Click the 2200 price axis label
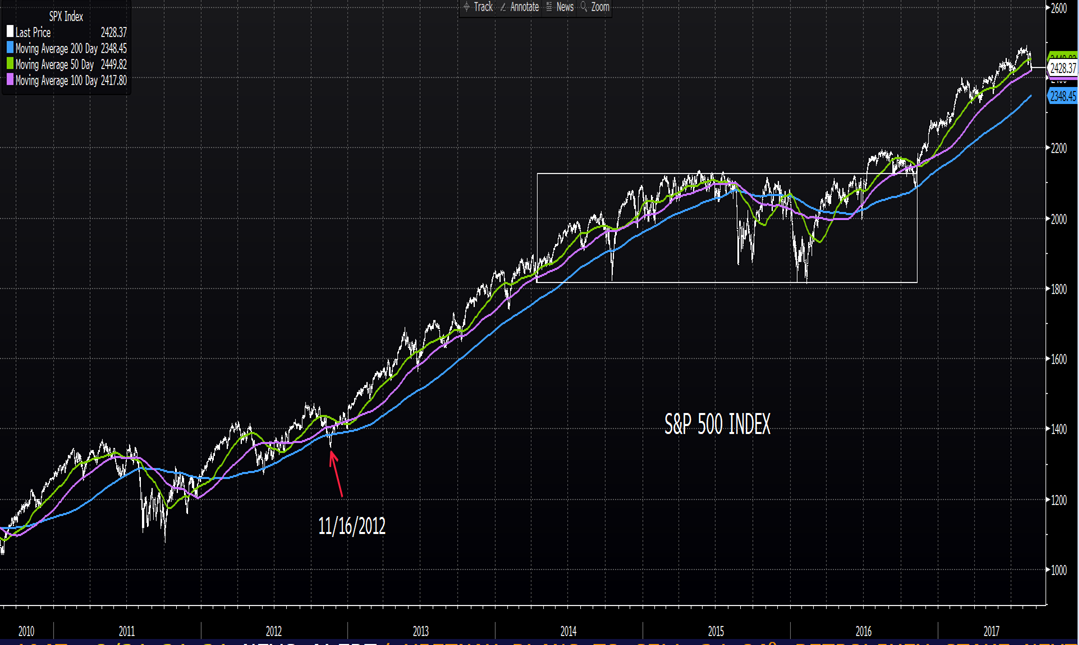This screenshot has width=1079, height=645. [x=1058, y=148]
